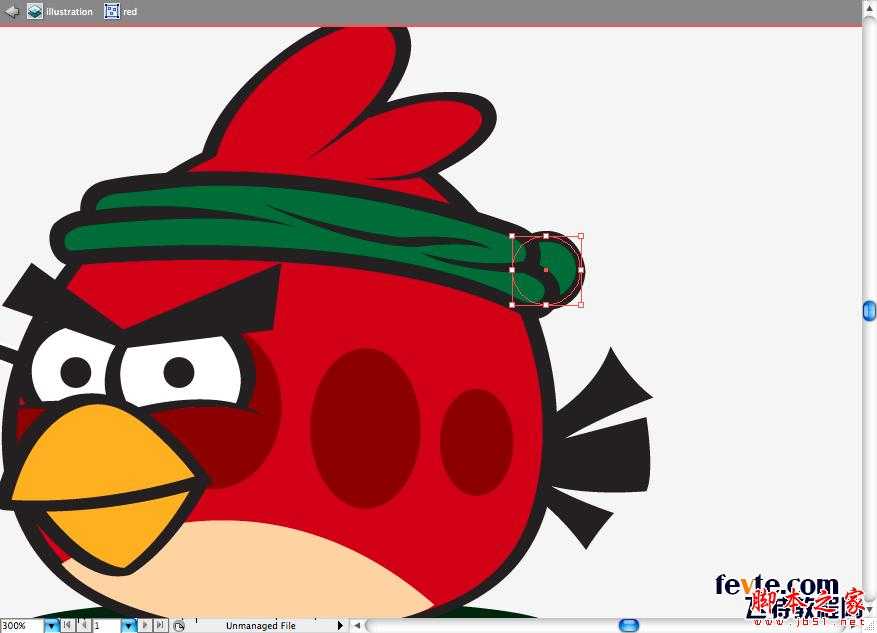Go to the first artboard
The width and height of the screenshot is (877, 633).
coord(67,625)
